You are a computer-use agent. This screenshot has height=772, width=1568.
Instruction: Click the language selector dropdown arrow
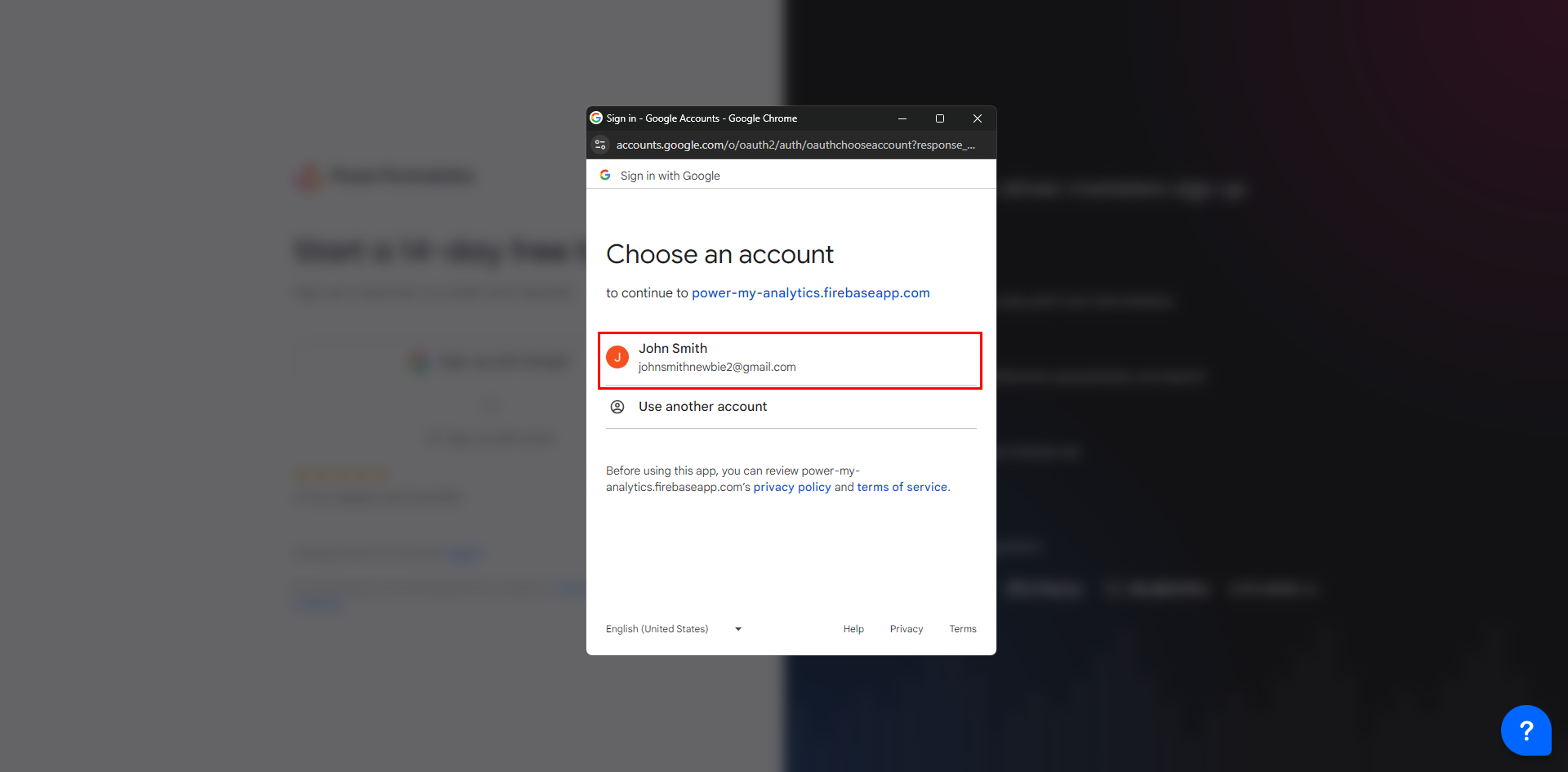point(738,629)
